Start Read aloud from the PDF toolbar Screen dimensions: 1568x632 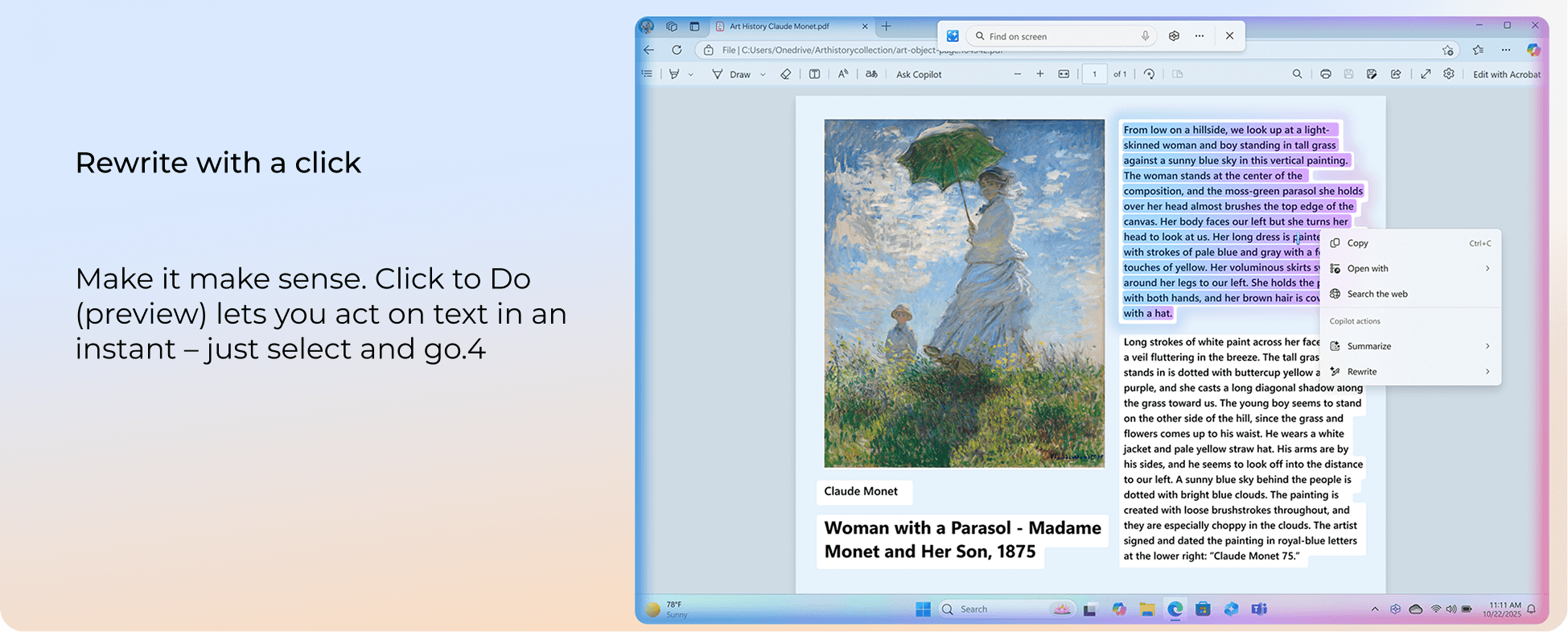(x=843, y=74)
